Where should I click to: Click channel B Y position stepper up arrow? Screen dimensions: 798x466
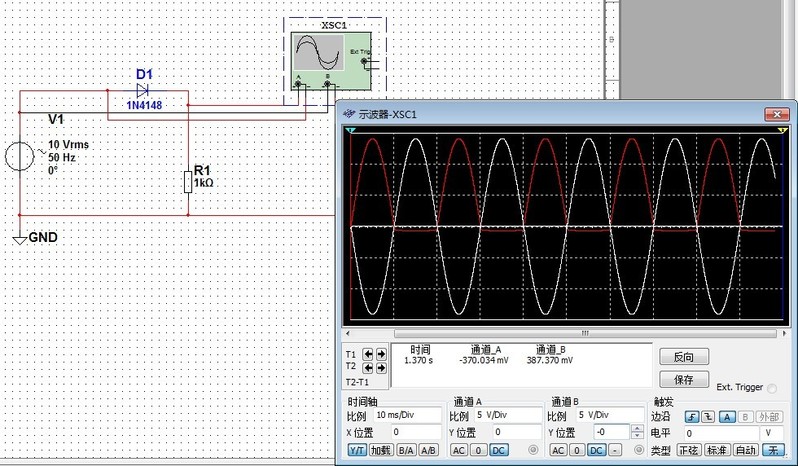coord(637,428)
